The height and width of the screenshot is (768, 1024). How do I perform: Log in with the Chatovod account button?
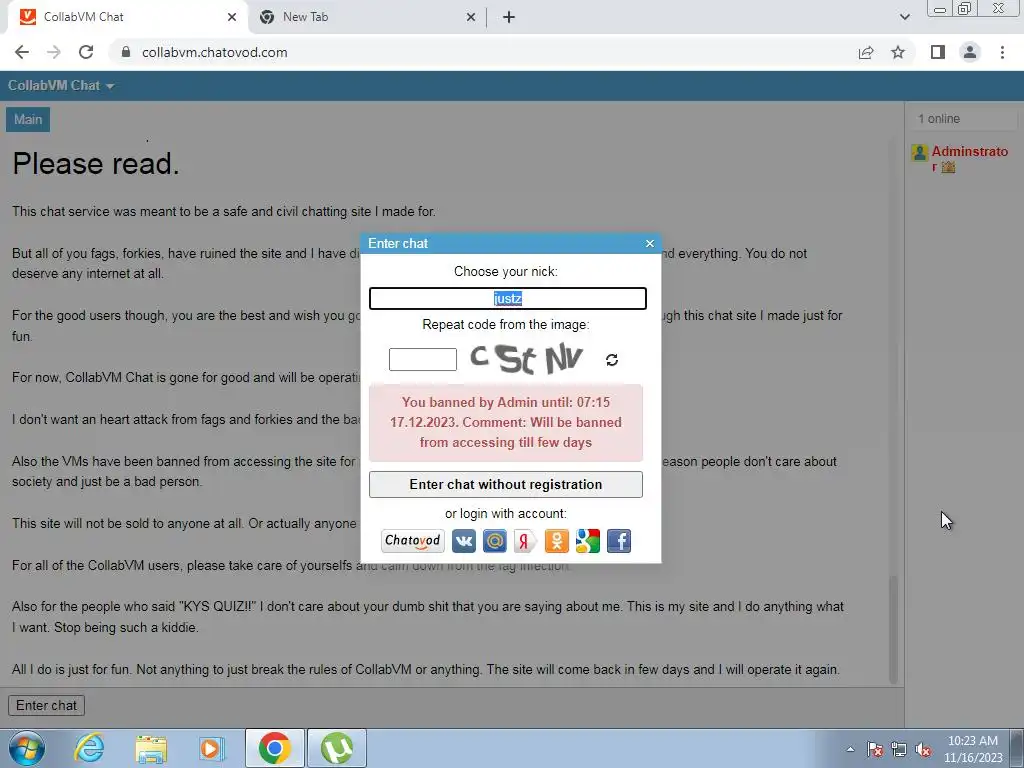(413, 541)
